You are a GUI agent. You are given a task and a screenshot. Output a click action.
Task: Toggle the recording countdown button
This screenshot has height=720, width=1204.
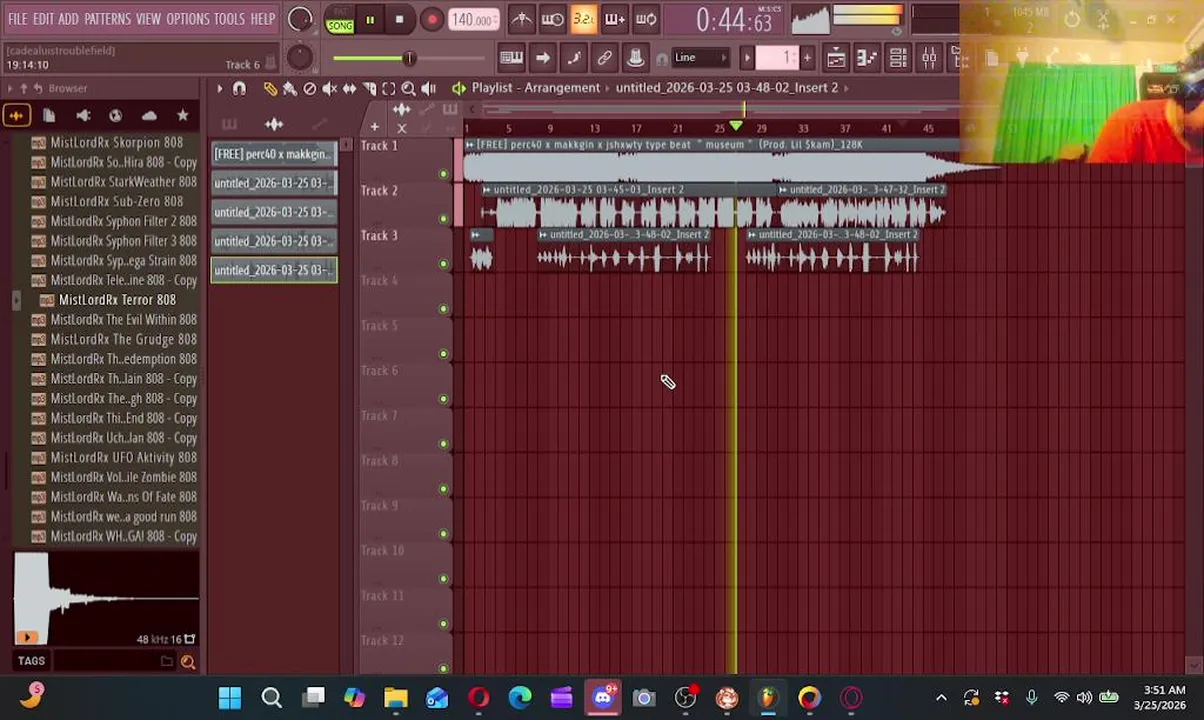click(x=583, y=19)
